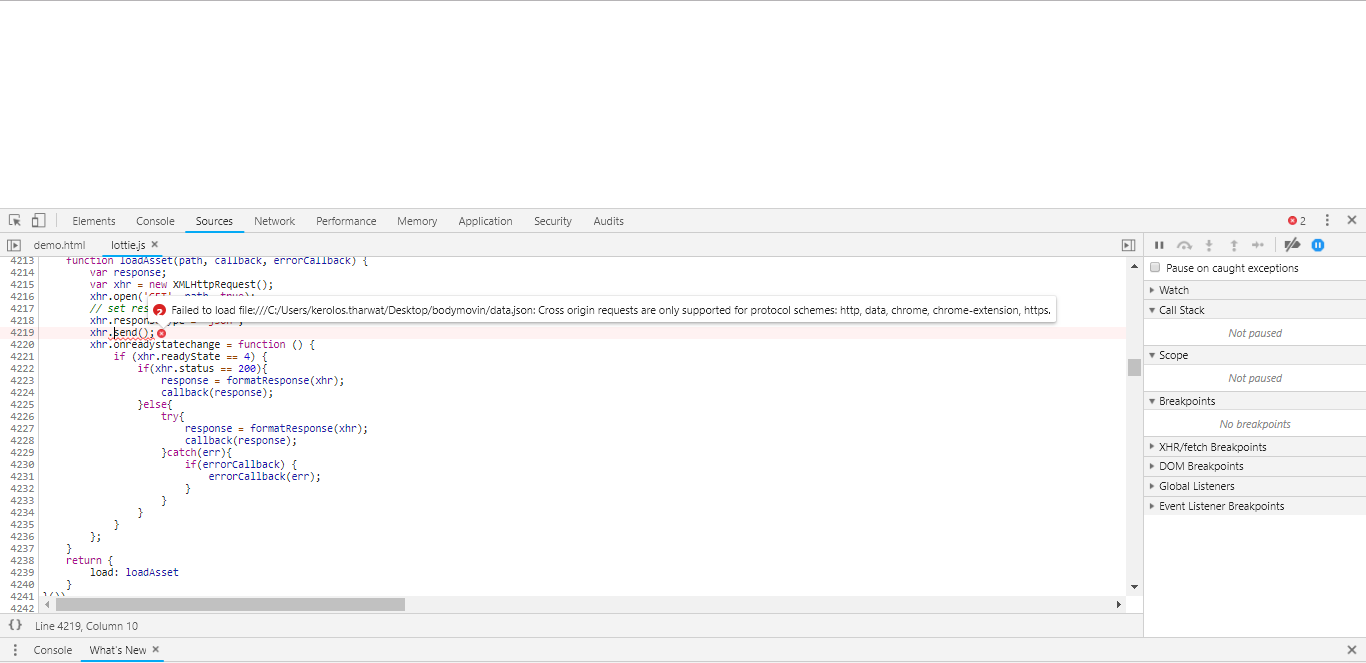Open the demo.html tab
The height and width of the screenshot is (663, 1366).
pyautogui.click(x=59, y=244)
